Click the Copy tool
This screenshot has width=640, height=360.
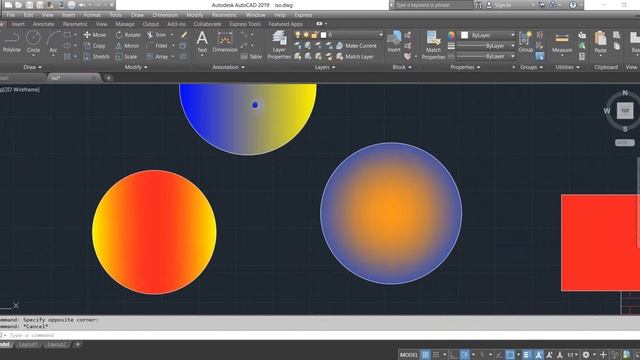(x=95, y=46)
